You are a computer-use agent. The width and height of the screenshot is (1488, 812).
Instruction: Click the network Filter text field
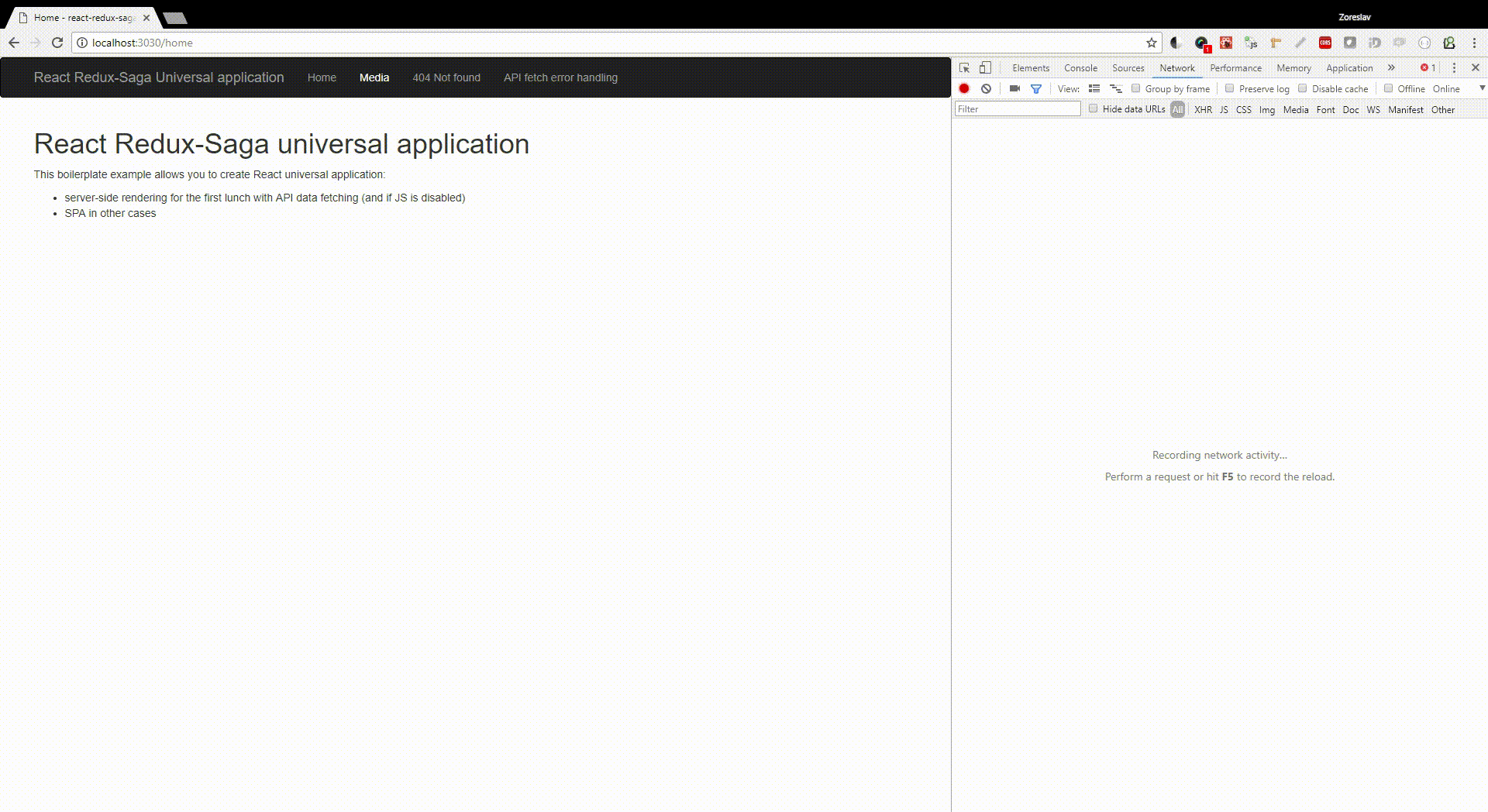[1018, 109]
